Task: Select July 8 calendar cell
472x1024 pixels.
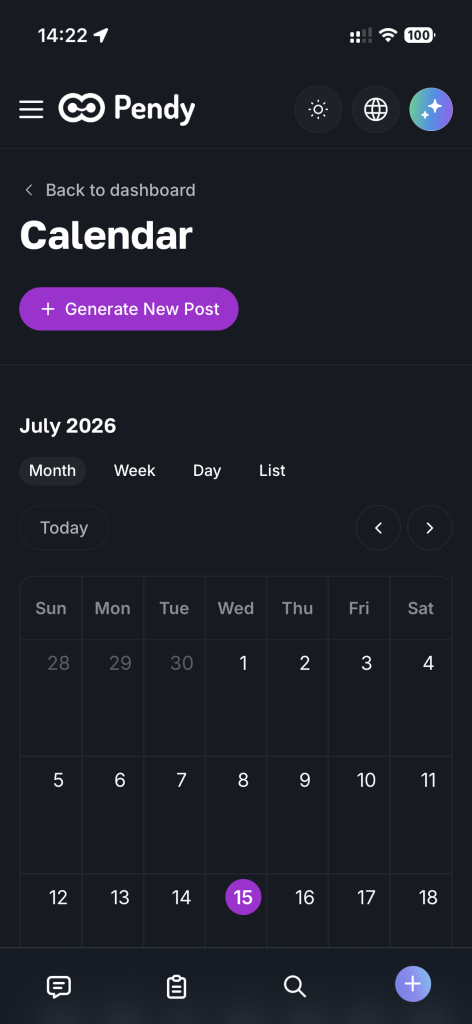Action: click(x=236, y=815)
